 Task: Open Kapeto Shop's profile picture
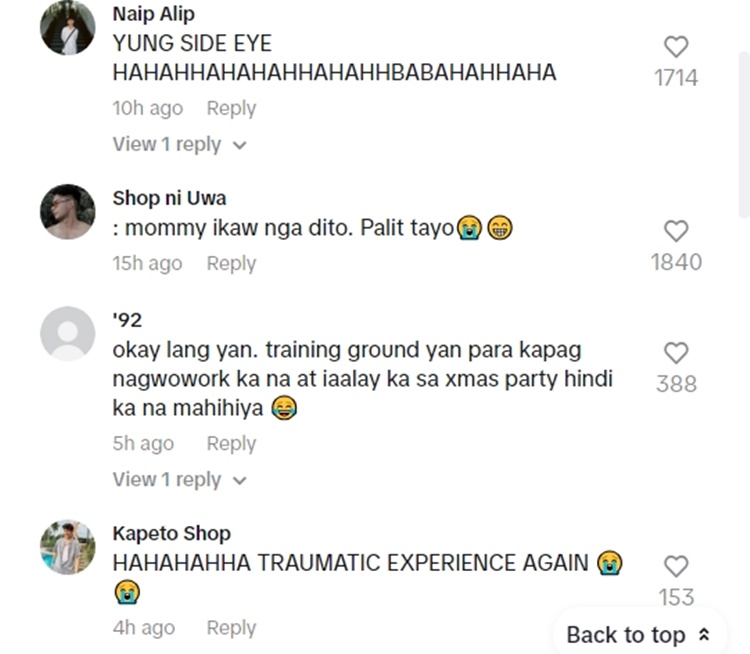tap(67, 547)
